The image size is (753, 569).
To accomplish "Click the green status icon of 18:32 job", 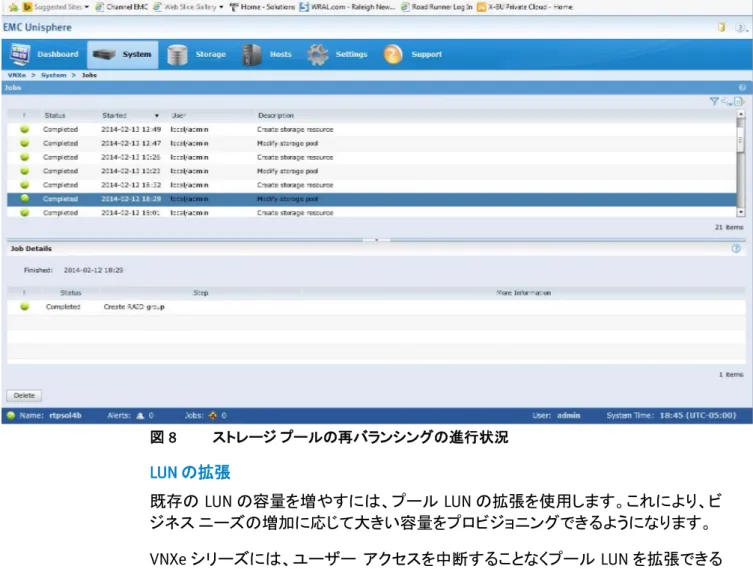I will point(24,185).
